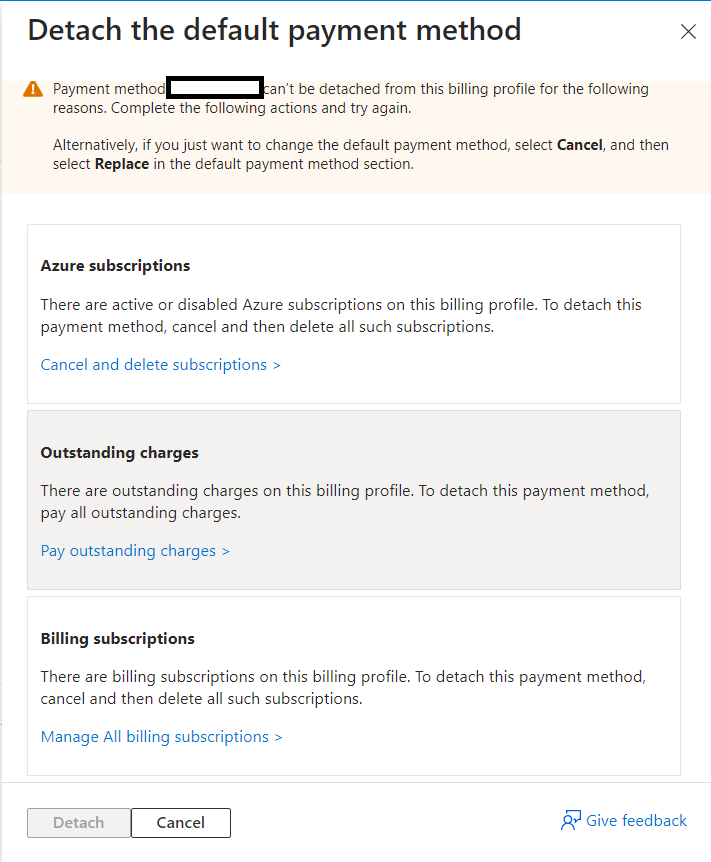
Task: Click the Give feedback link
Action: (x=634, y=820)
